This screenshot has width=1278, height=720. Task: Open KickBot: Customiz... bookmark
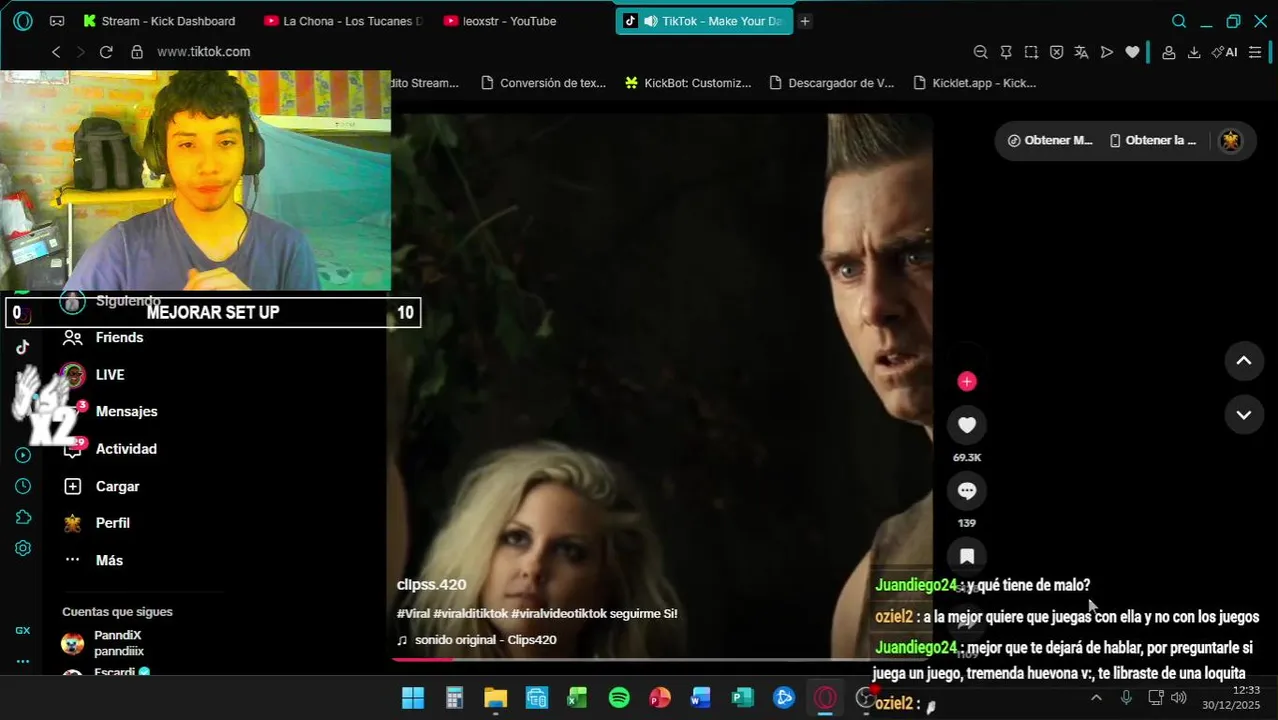coord(688,83)
